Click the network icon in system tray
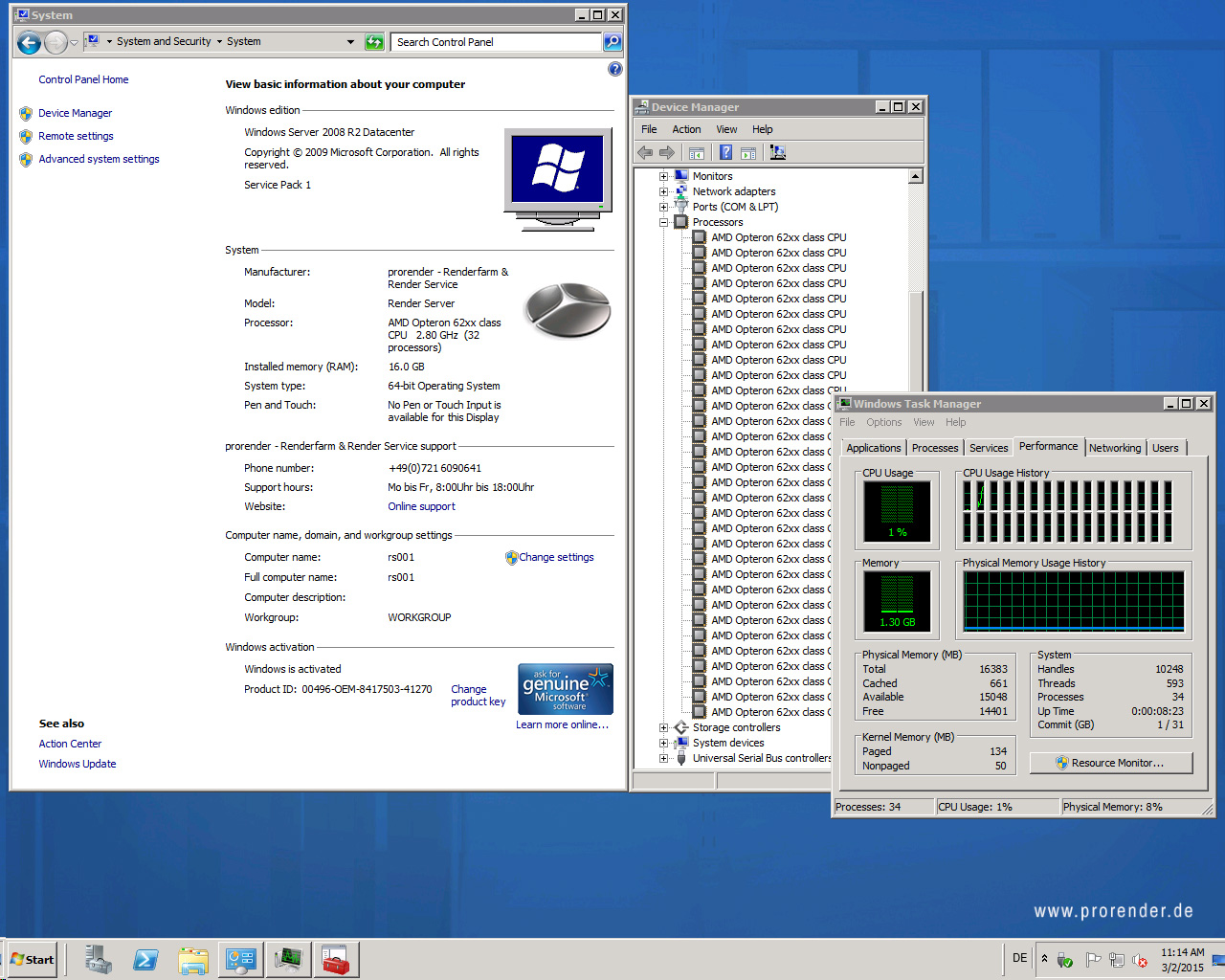This screenshot has width=1225, height=980. [1116, 960]
